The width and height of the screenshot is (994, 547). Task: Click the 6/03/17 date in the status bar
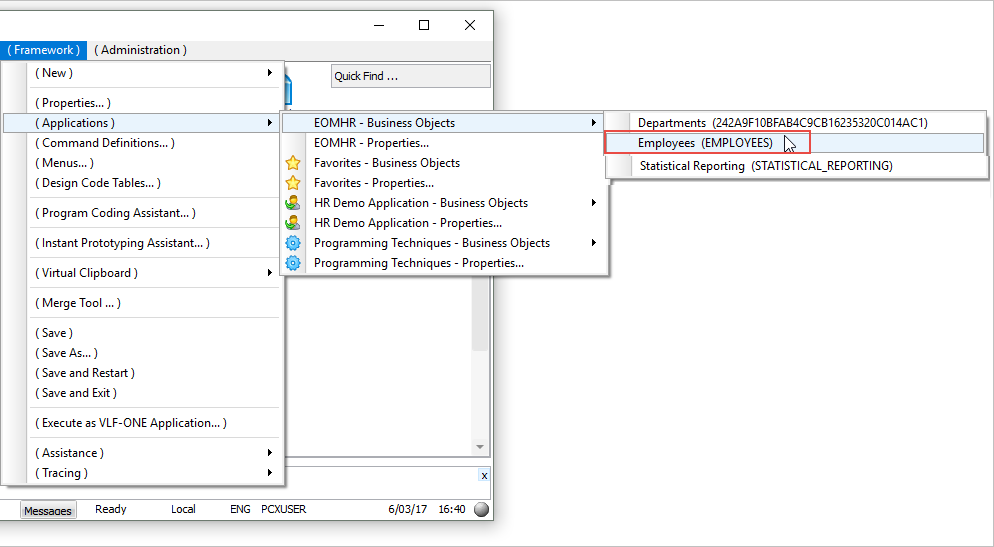(x=408, y=509)
